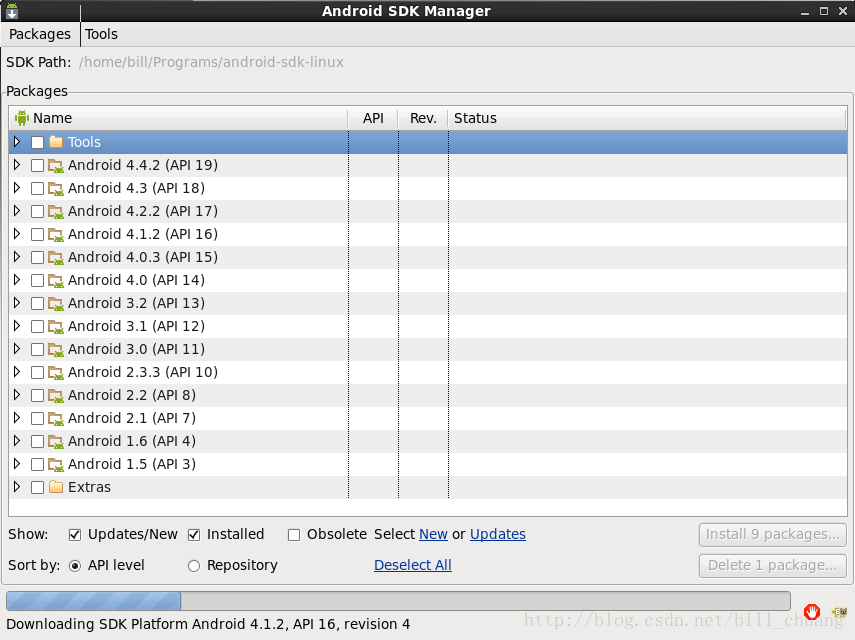This screenshot has height=640, width=855.
Task: Click the Android 4.3 platform folder icon
Action: [56, 188]
